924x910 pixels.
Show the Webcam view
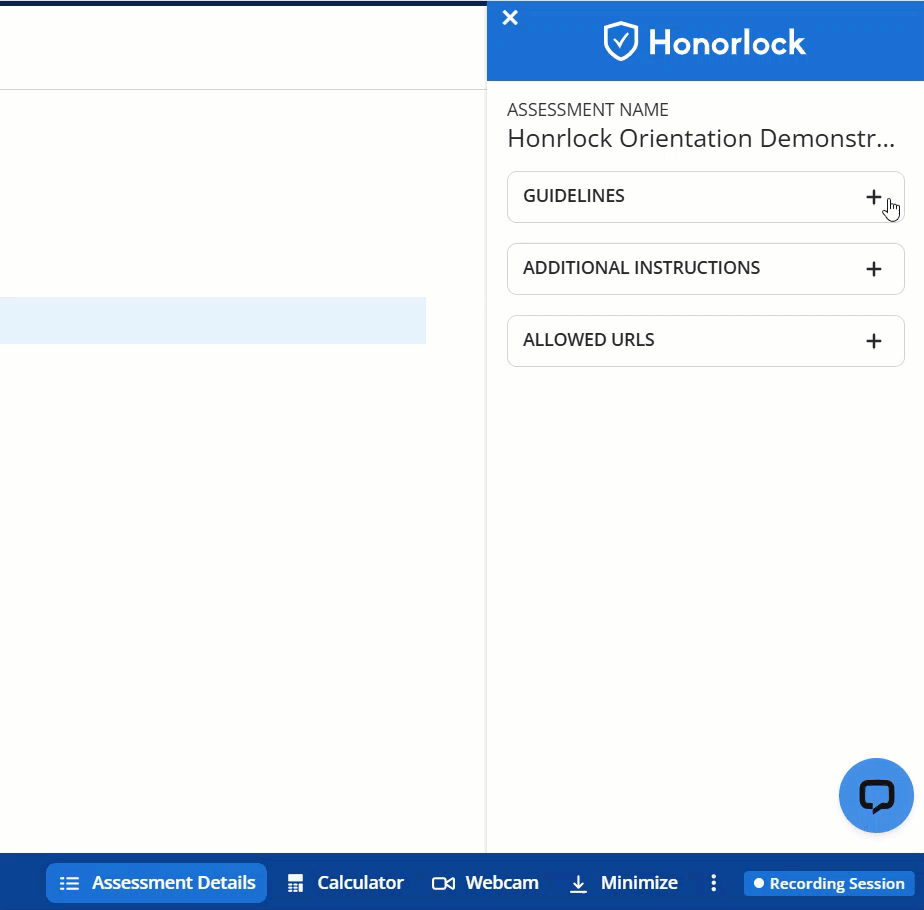coord(485,882)
